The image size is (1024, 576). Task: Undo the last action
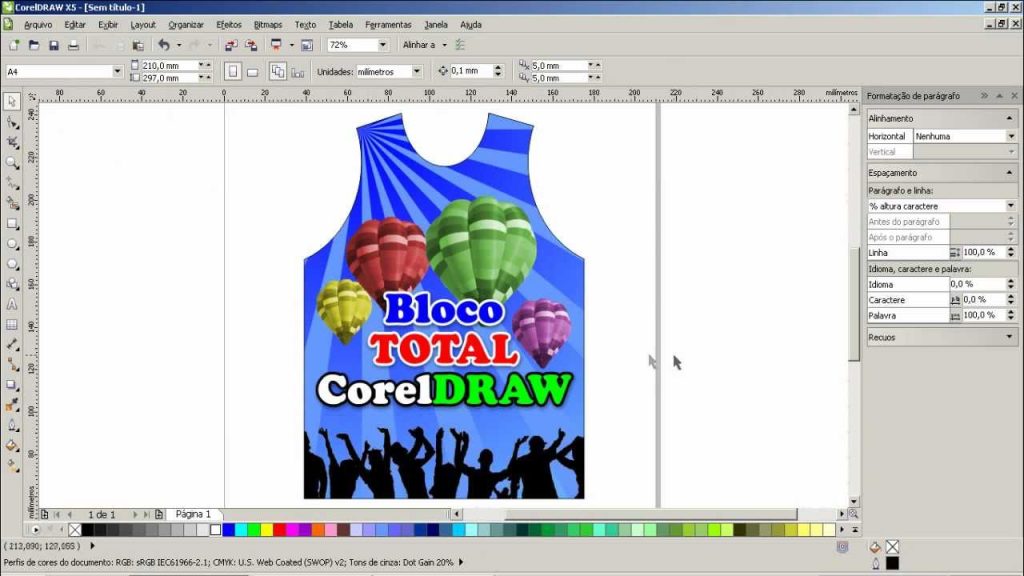coord(164,44)
